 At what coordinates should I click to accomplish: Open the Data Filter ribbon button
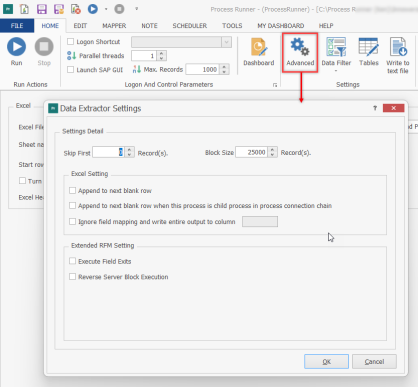coord(336,52)
